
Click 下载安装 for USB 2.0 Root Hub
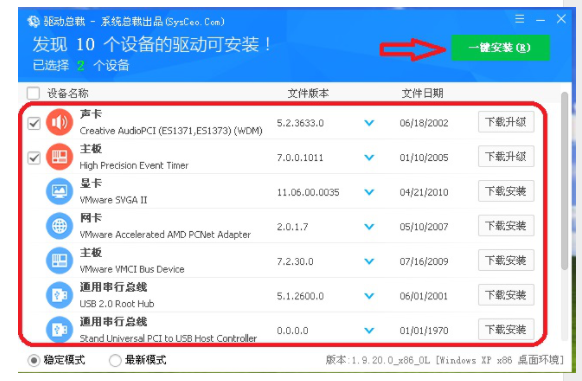[x=506, y=295]
